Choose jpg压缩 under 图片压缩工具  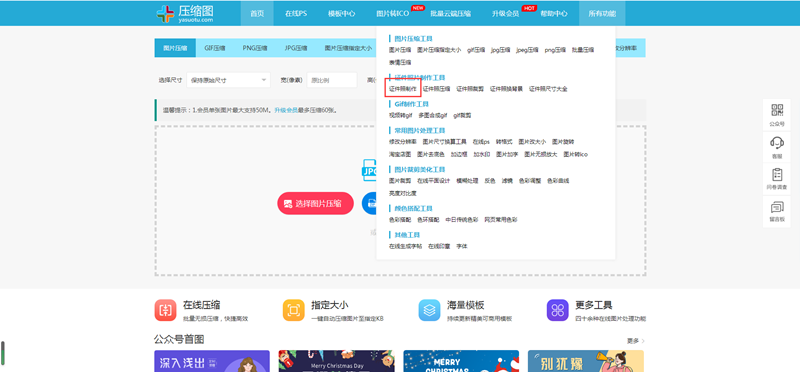pyautogui.click(x=501, y=50)
